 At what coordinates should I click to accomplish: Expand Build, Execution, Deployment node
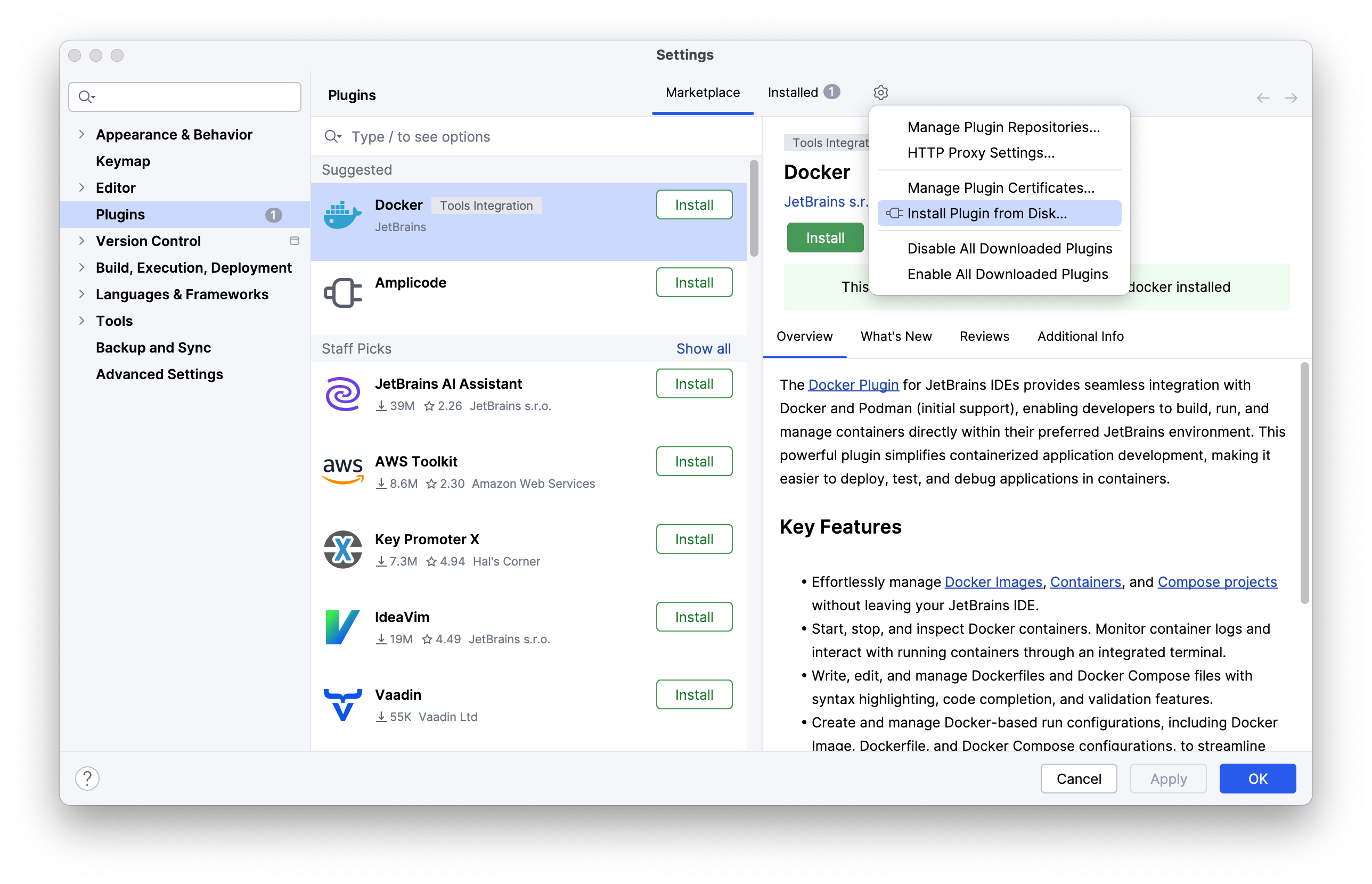point(81,267)
